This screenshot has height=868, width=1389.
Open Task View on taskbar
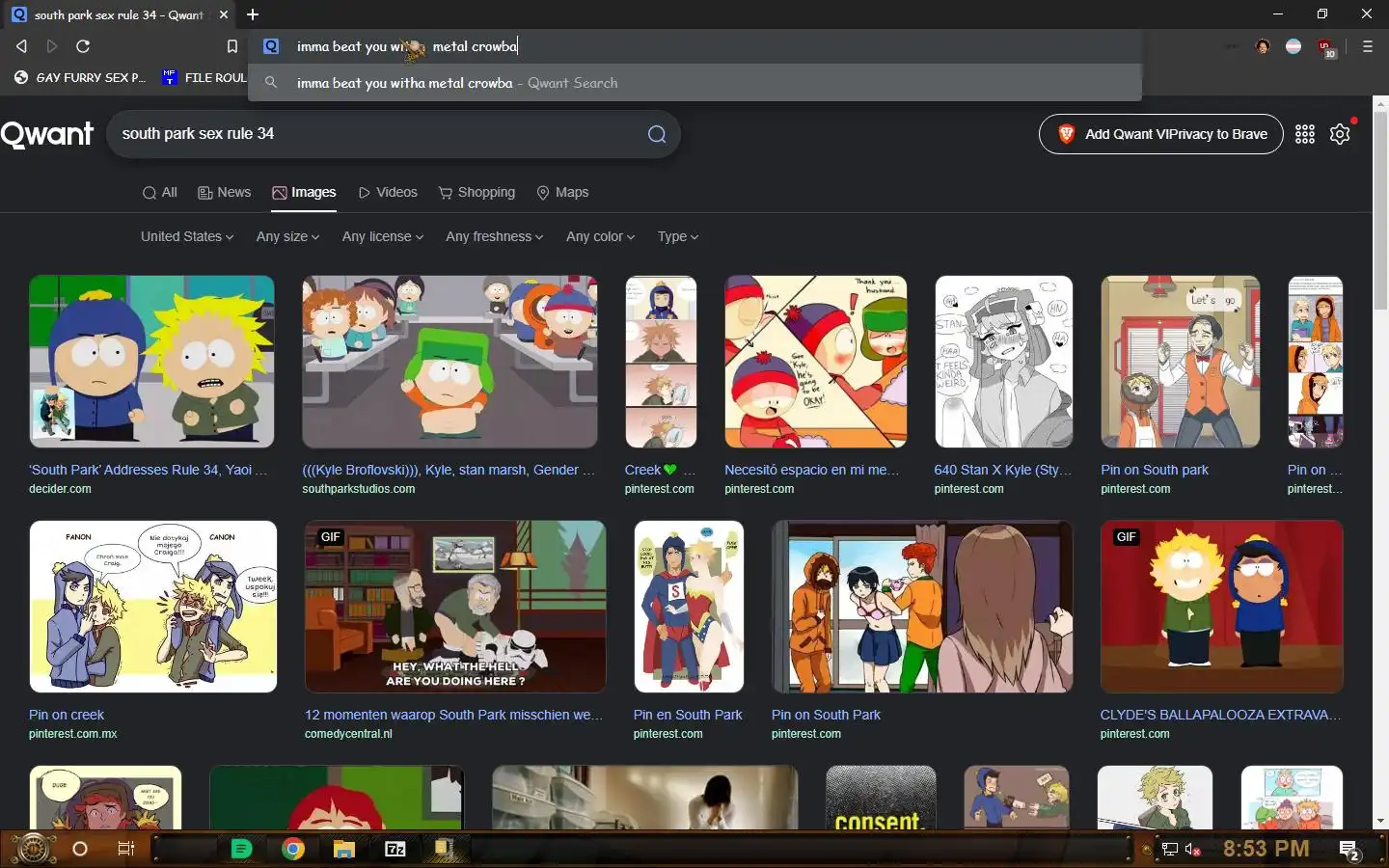pos(125,849)
